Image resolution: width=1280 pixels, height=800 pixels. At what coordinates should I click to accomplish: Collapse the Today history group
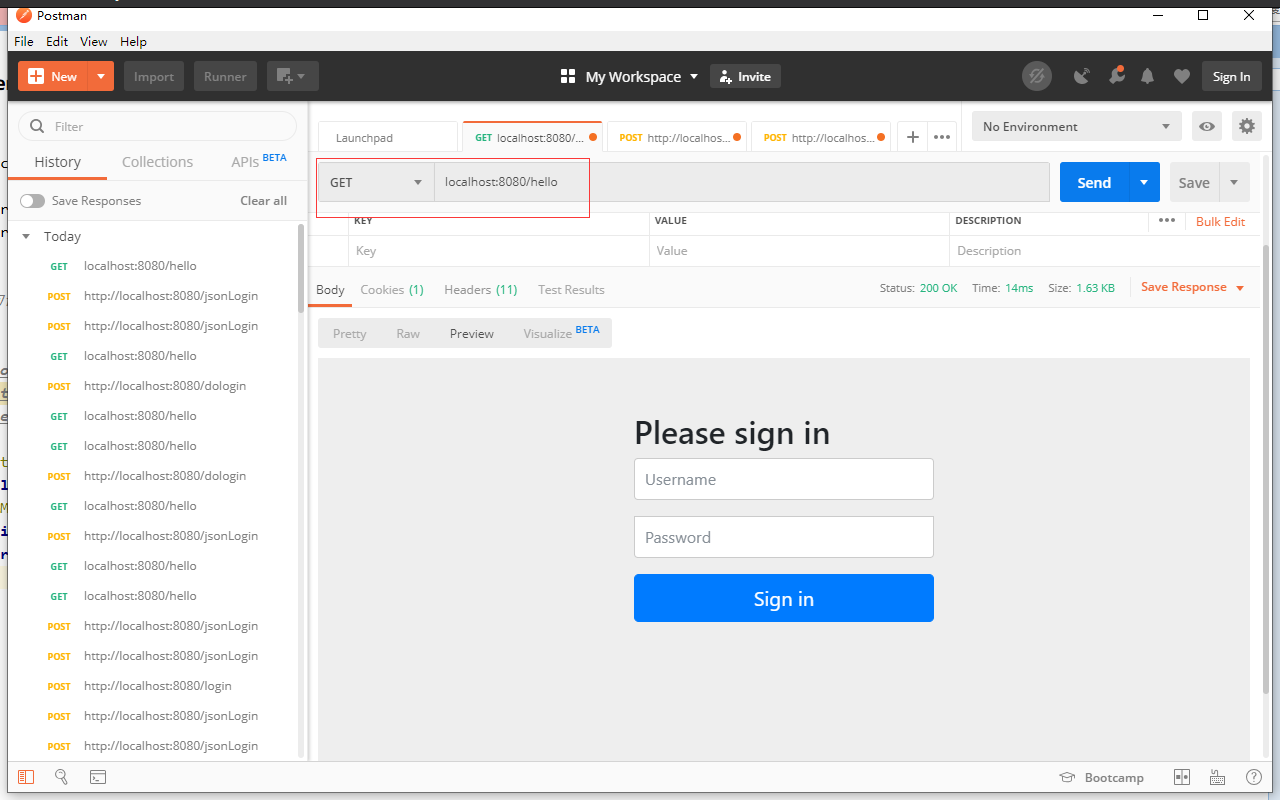pyautogui.click(x=27, y=237)
